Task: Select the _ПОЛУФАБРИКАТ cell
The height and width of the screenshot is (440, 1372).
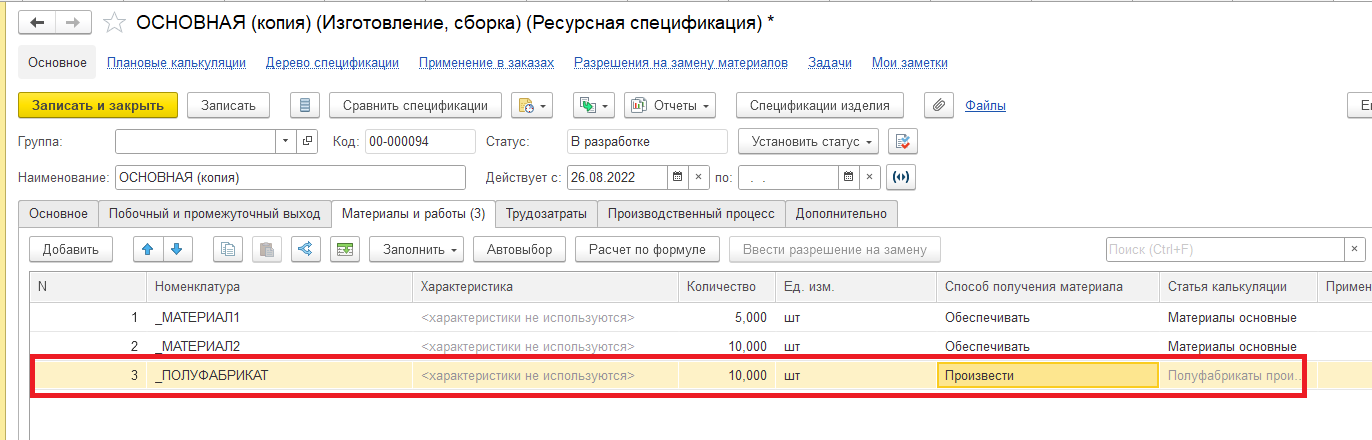Action: (x=279, y=375)
